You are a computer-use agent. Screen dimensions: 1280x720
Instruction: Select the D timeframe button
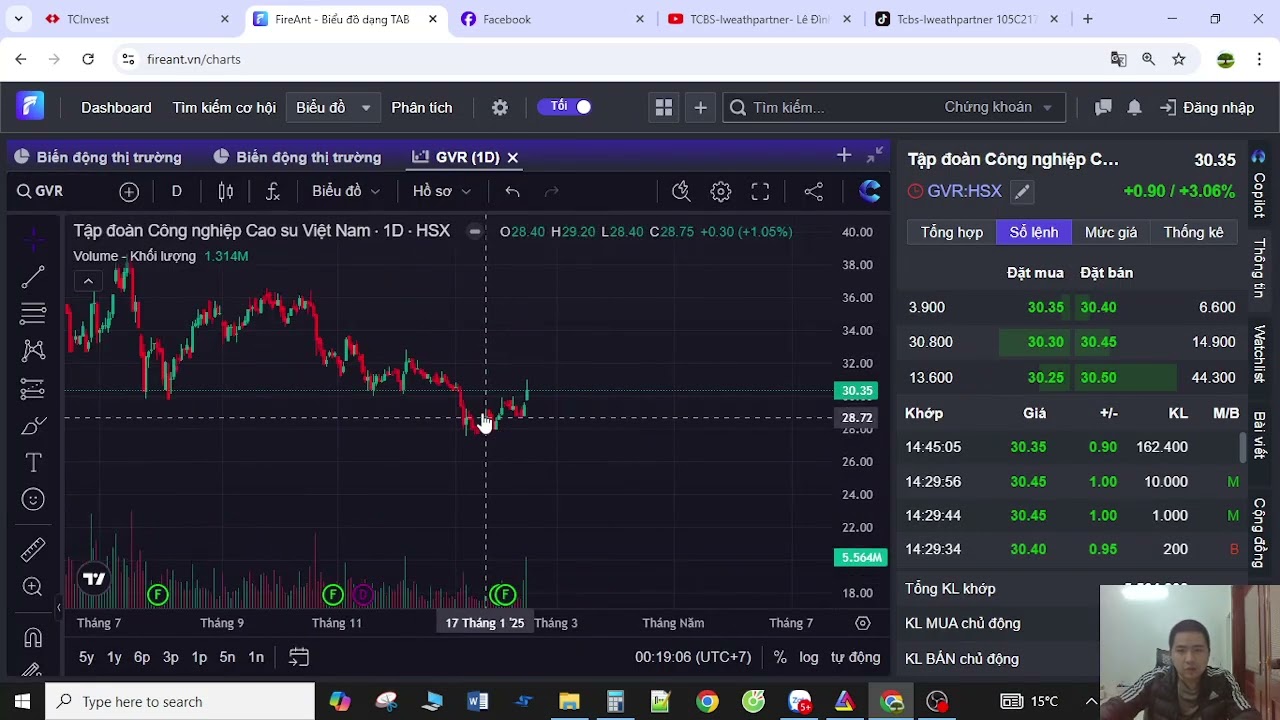tap(176, 191)
